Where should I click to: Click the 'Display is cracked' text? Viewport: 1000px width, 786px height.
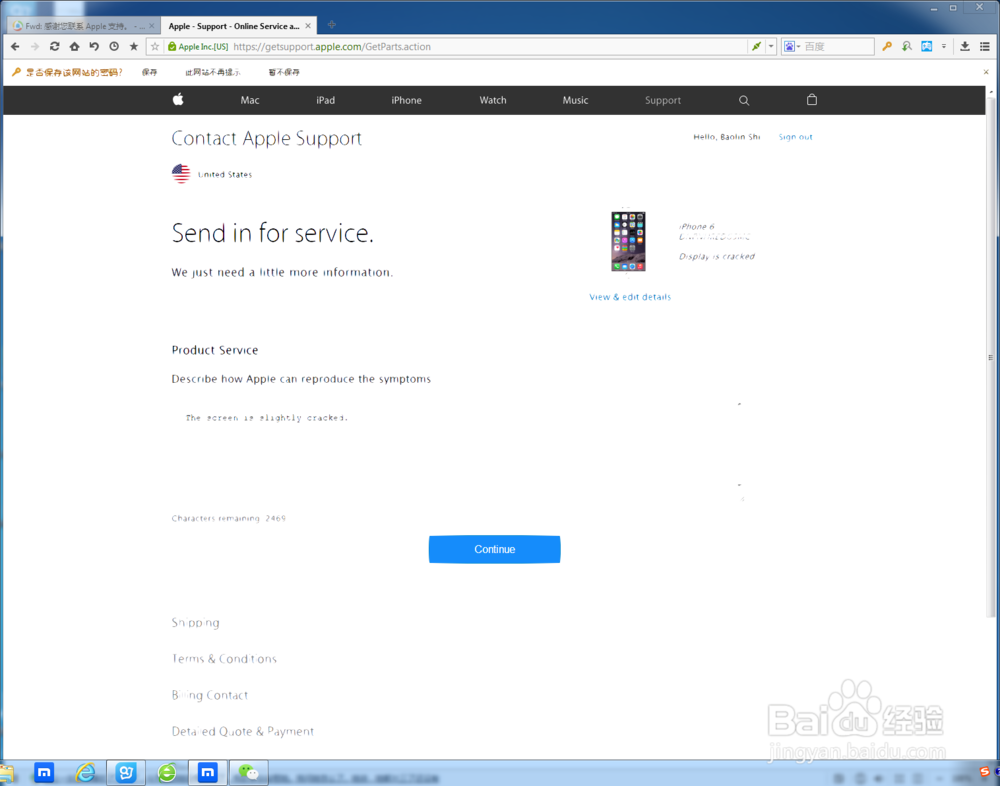717,256
